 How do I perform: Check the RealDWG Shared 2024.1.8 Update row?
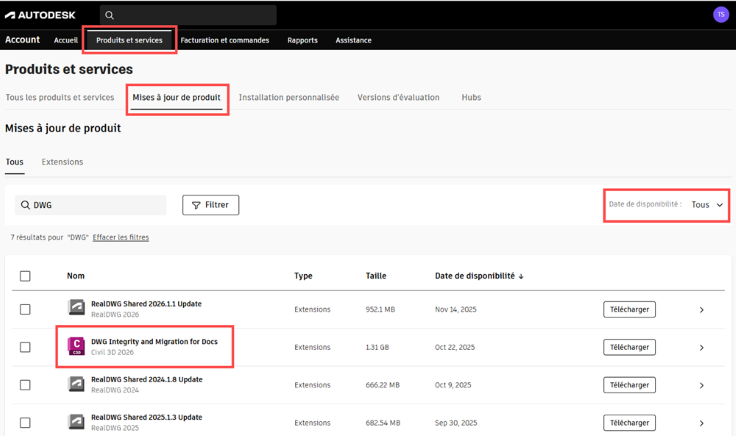(x=25, y=385)
